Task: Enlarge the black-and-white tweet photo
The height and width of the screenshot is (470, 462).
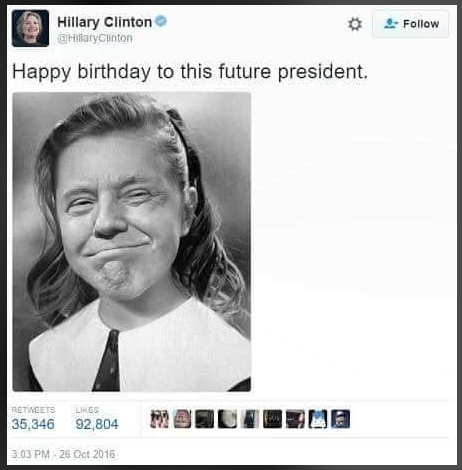Action: pos(132,242)
